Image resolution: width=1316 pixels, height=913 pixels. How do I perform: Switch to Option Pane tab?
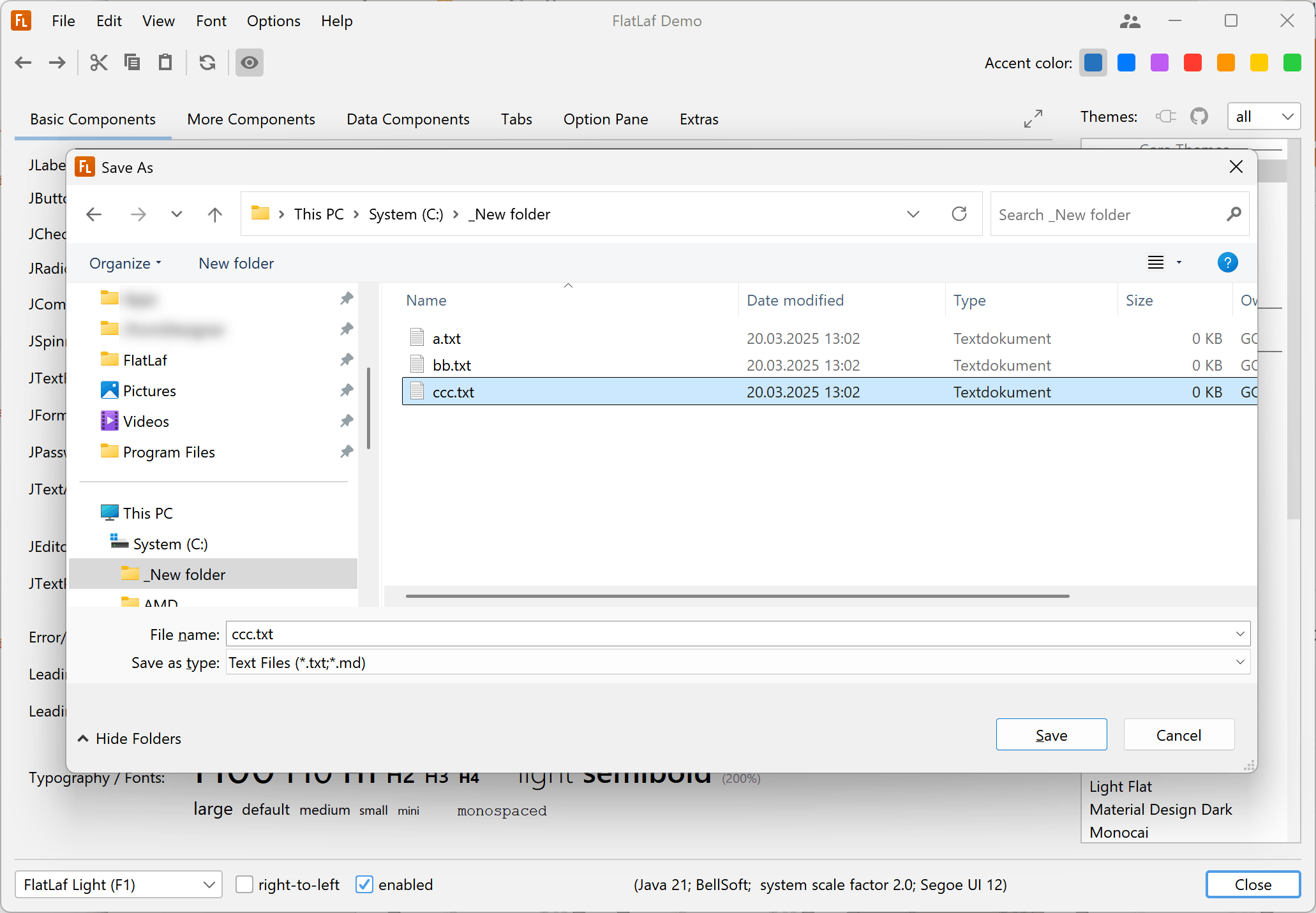click(x=606, y=119)
